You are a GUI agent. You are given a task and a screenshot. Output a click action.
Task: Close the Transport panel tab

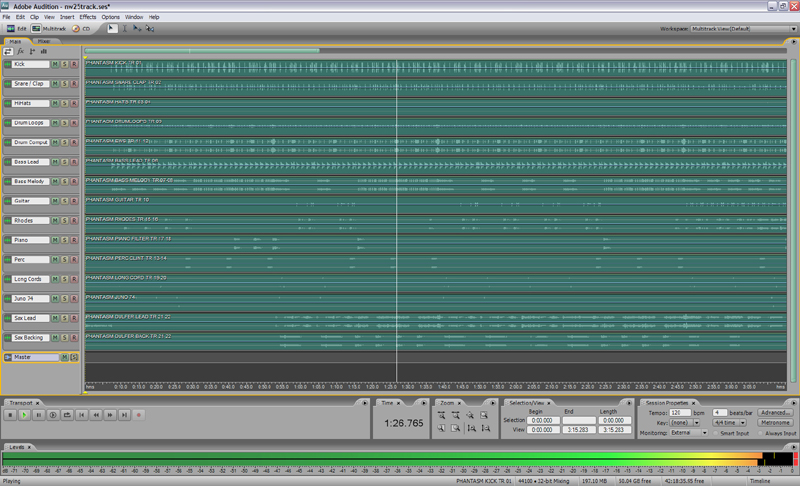click(x=37, y=403)
